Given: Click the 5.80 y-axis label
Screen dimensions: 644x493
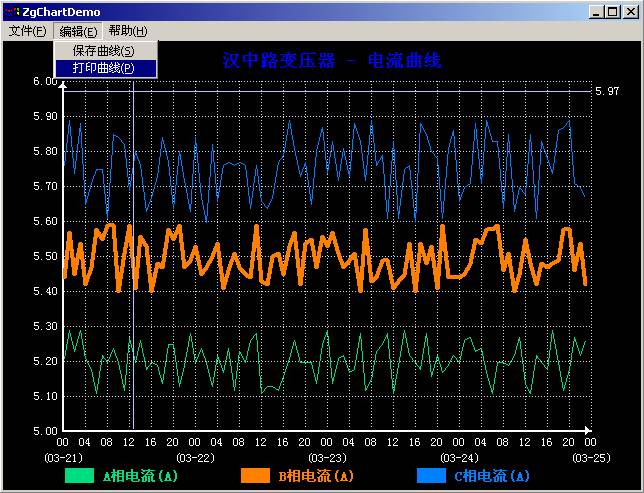Looking at the screenshot, I should point(45,151).
